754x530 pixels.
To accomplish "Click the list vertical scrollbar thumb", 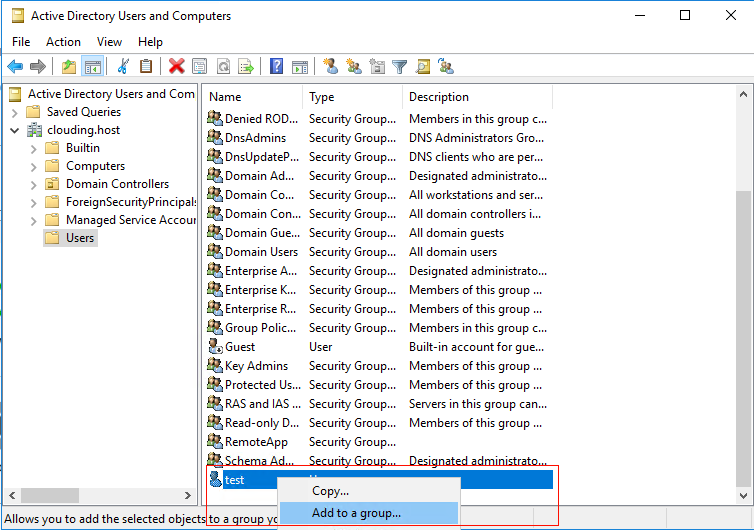I will coord(743,339).
